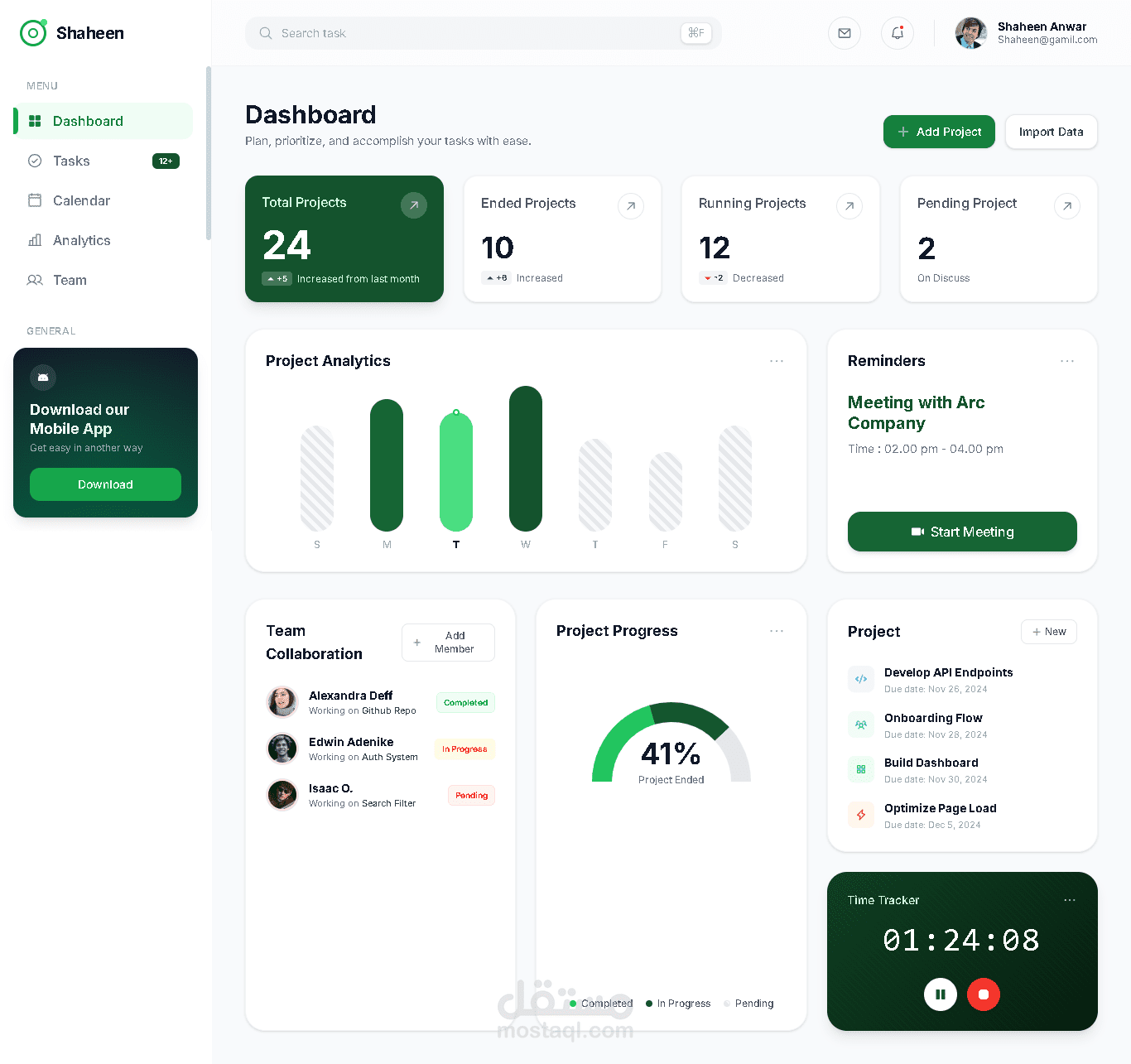Open Reminders more options menu
Viewport: 1131px width, 1064px height.
click(1067, 361)
